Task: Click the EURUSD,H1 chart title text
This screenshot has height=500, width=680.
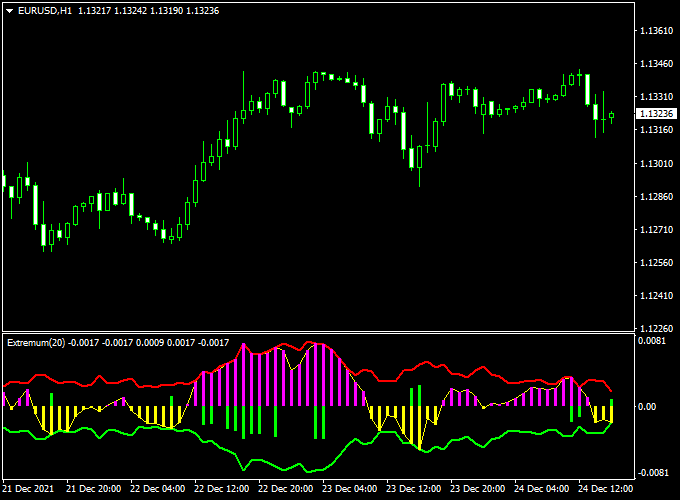Action: point(45,11)
